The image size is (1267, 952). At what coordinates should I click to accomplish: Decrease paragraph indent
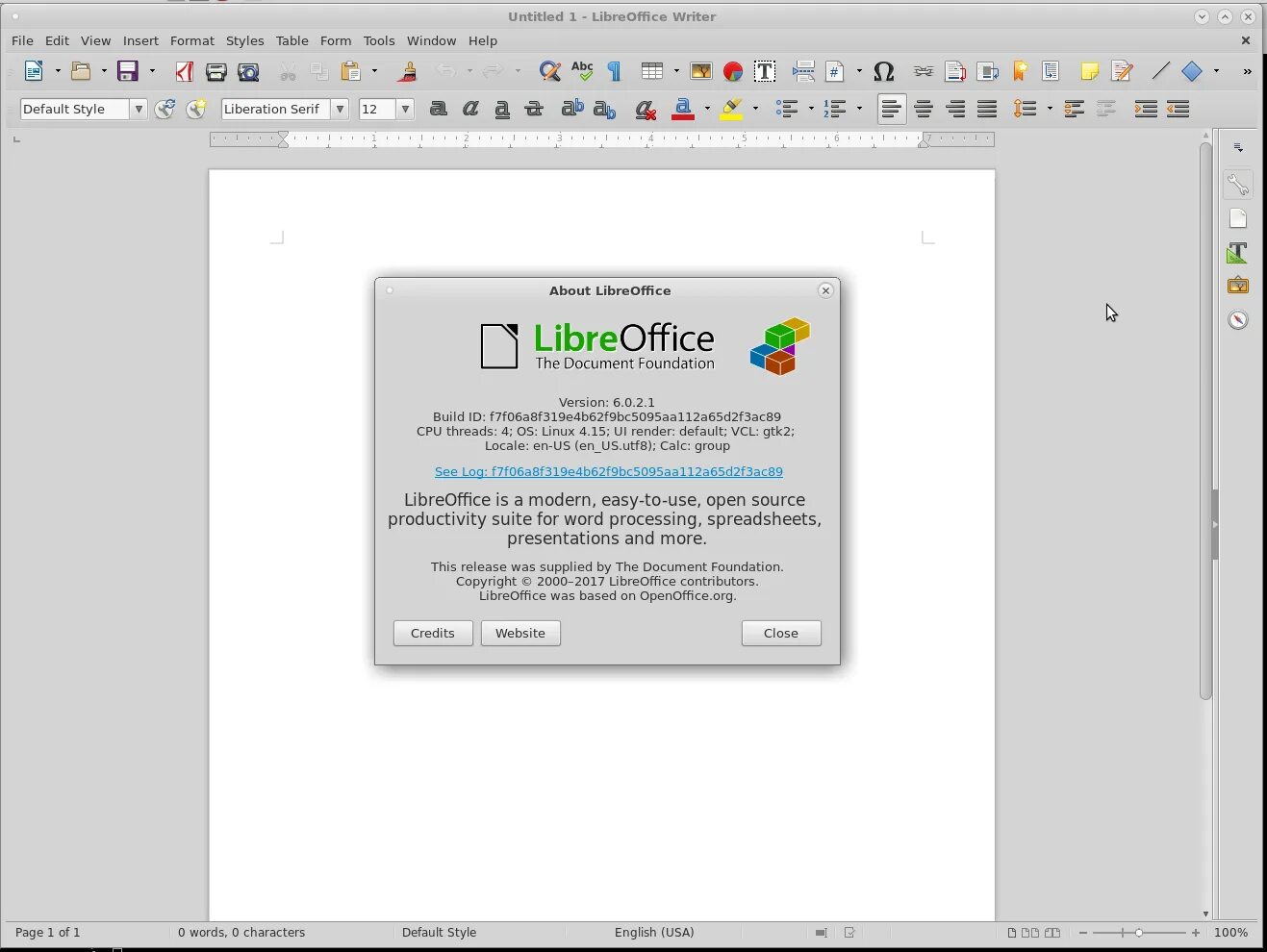pyautogui.click(x=1178, y=110)
